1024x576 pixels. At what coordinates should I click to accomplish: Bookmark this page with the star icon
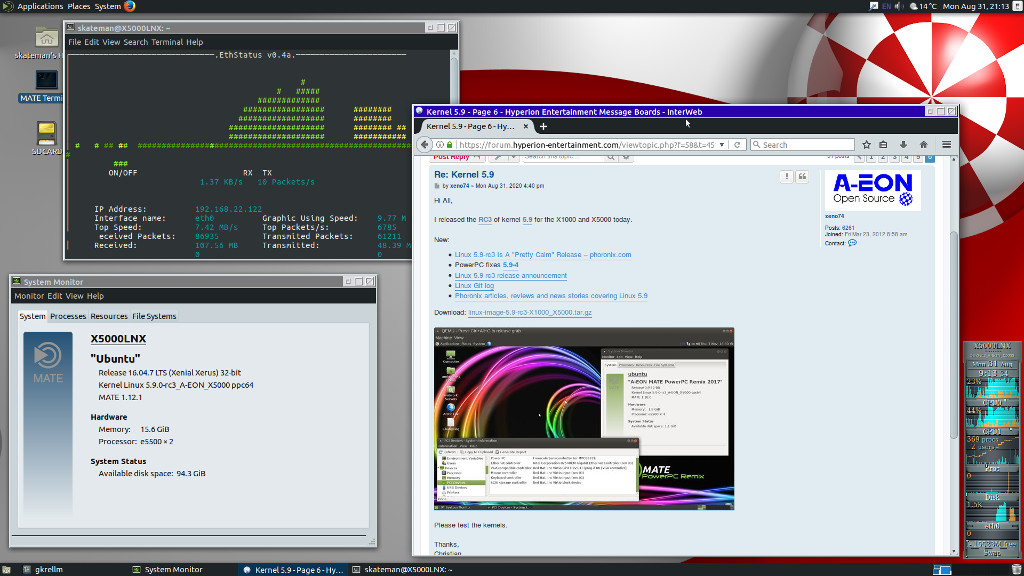(x=866, y=145)
